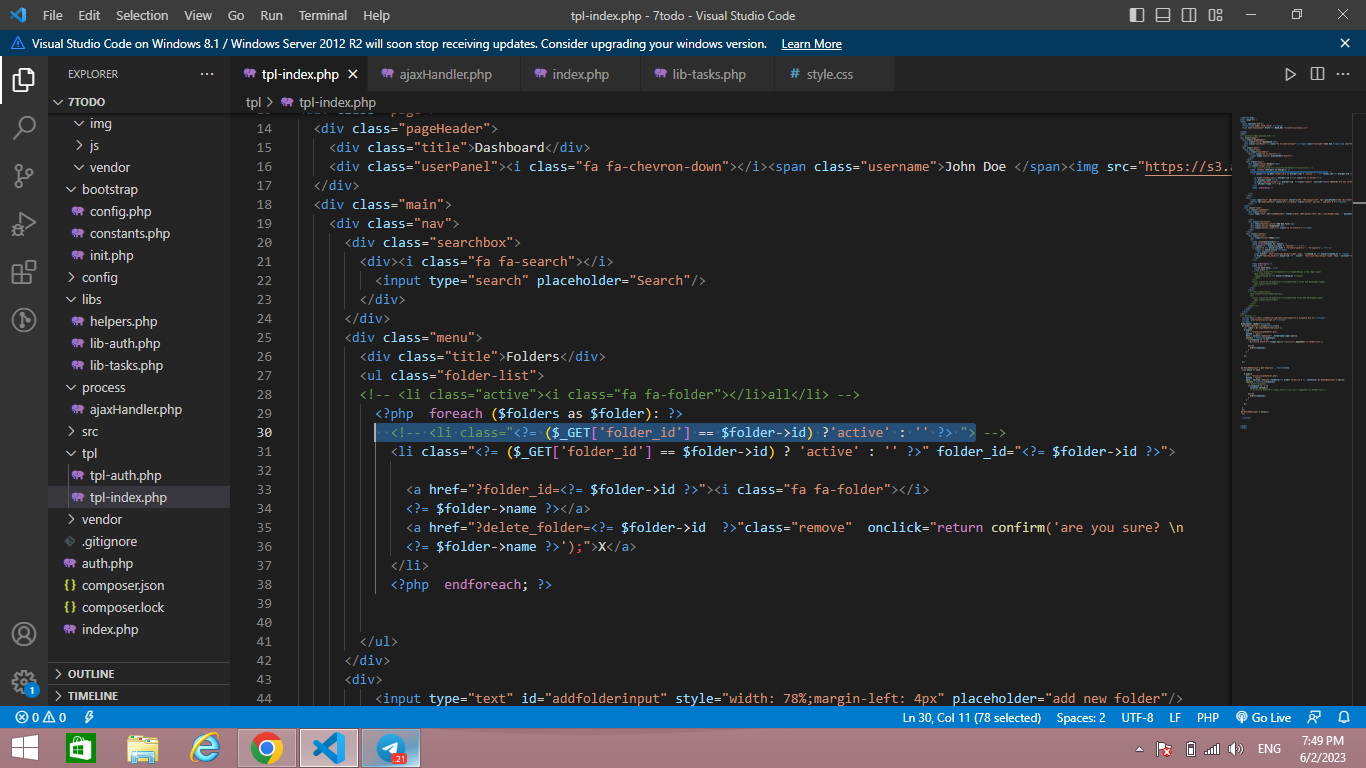This screenshot has width=1366, height=768.
Task: Change indentation via Spaces: 2
Action: pyautogui.click(x=1081, y=717)
